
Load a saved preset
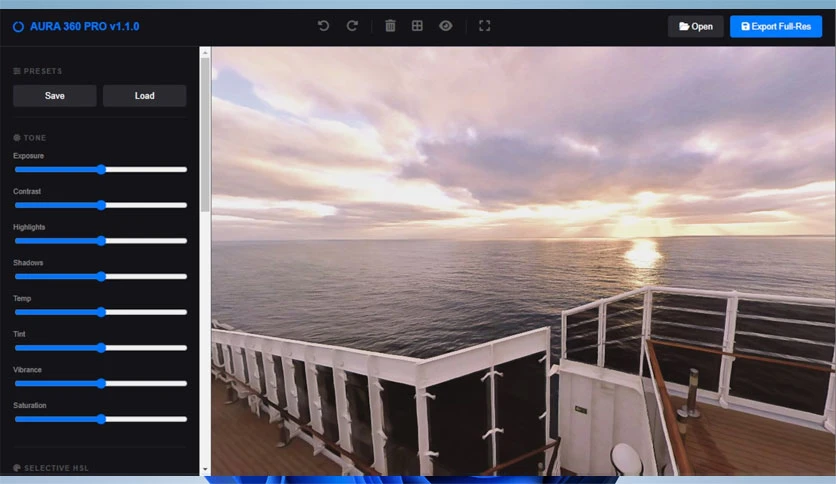[144, 96]
